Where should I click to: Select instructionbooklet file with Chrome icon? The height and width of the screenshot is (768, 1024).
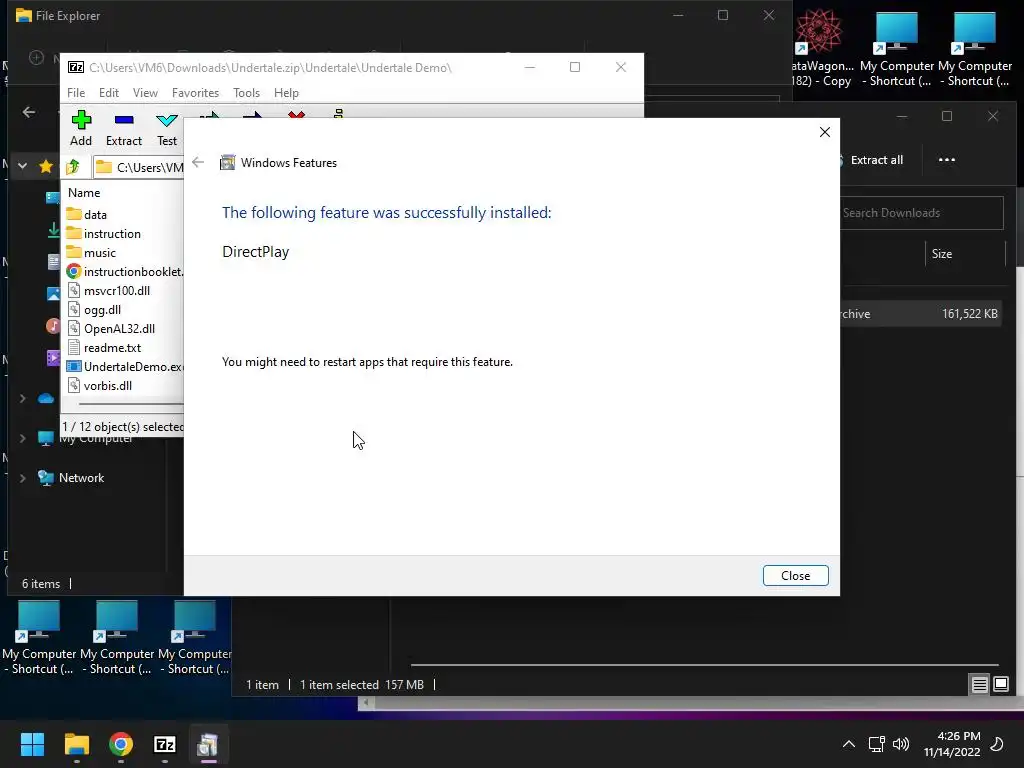[x=123, y=271]
